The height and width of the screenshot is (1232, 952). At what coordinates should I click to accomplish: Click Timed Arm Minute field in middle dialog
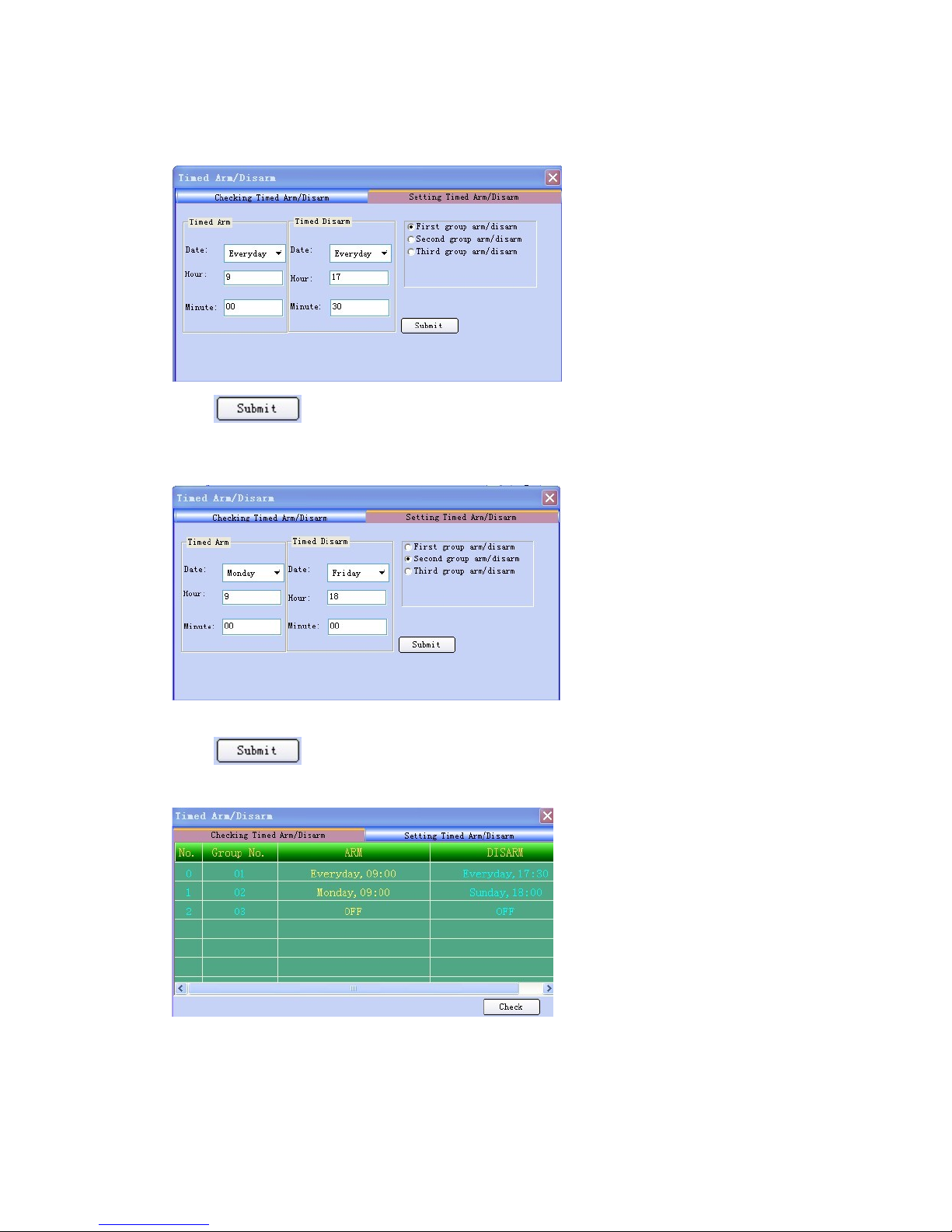pyautogui.click(x=252, y=626)
